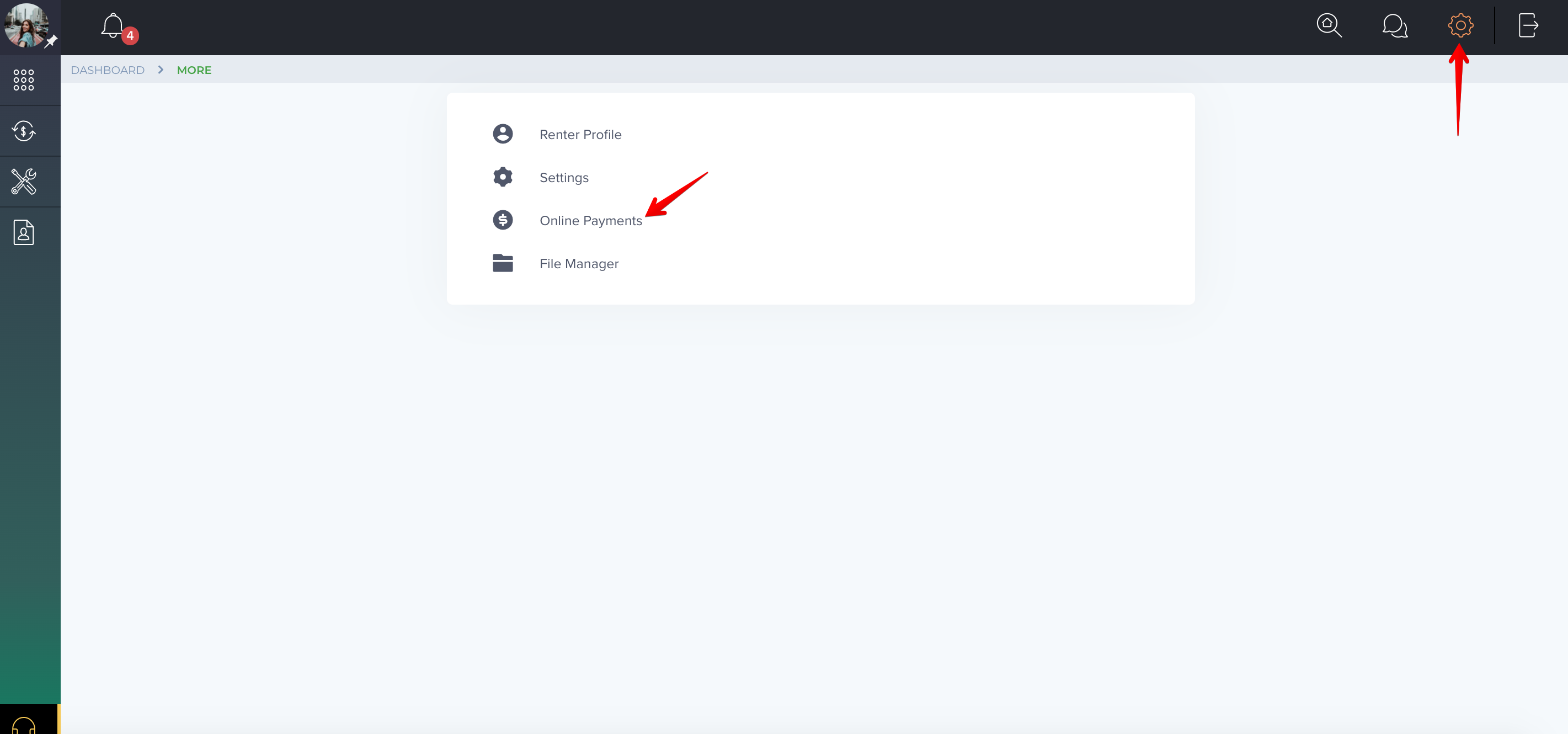The image size is (1568, 734).
Task: Open the messages chat icon
Action: (x=1395, y=25)
